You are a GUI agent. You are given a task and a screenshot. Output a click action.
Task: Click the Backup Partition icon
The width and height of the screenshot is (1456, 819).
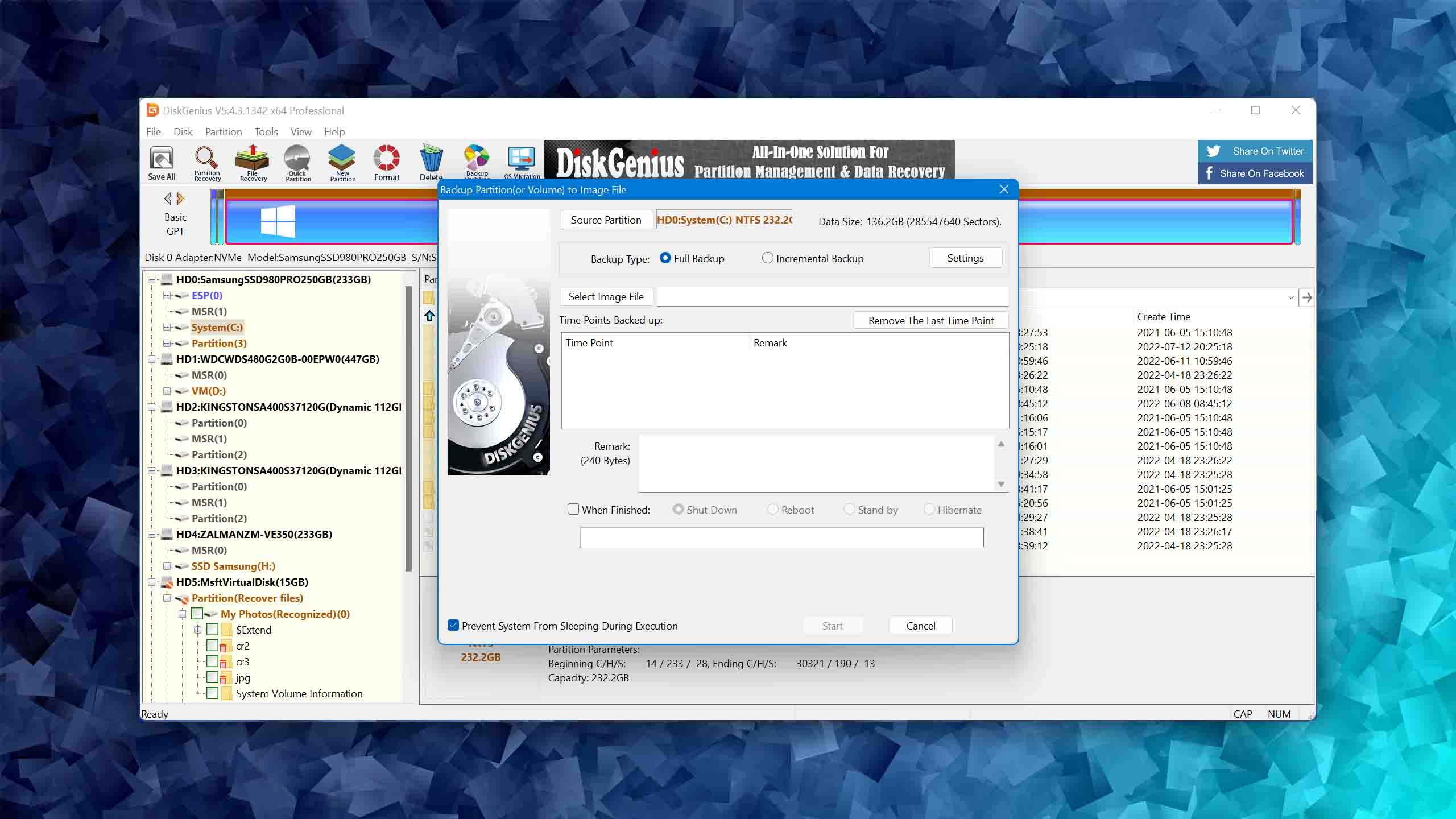[477, 162]
